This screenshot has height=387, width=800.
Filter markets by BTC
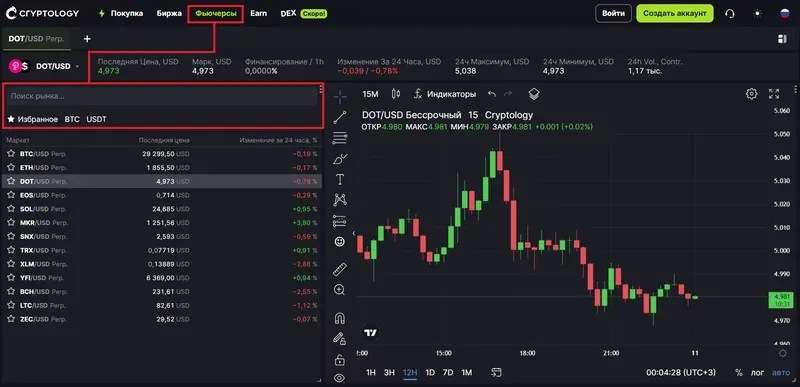point(72,119)
